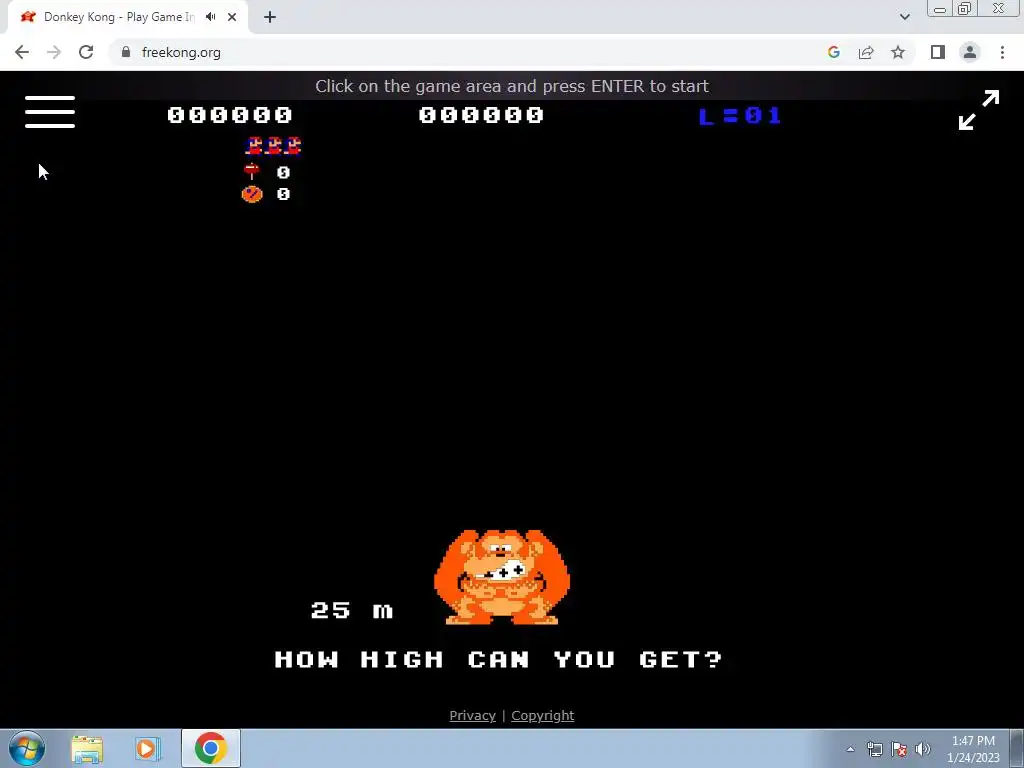Go back to the previous page
This screenshot has height=768, width=1024.
click(x=22, y=52)
